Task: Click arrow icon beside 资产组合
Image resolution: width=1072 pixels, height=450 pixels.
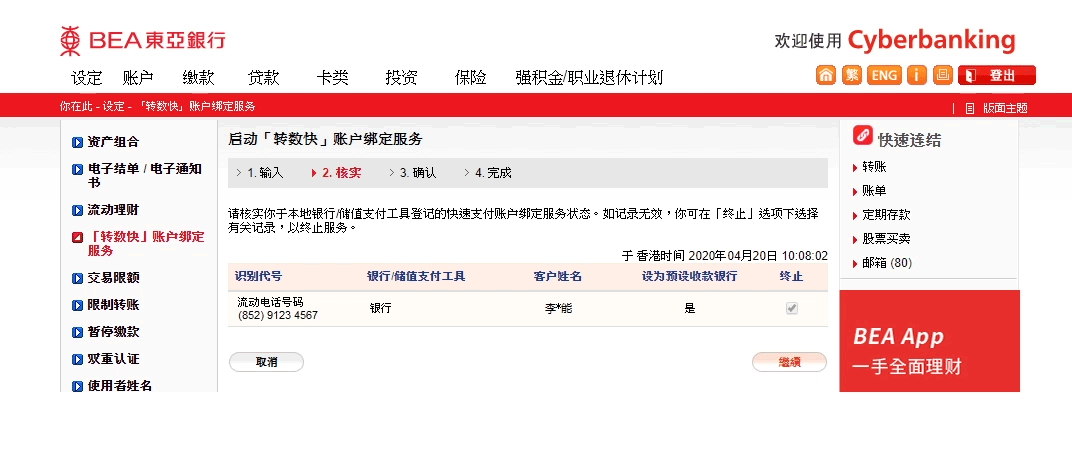Action: click(x=78, y=142)
